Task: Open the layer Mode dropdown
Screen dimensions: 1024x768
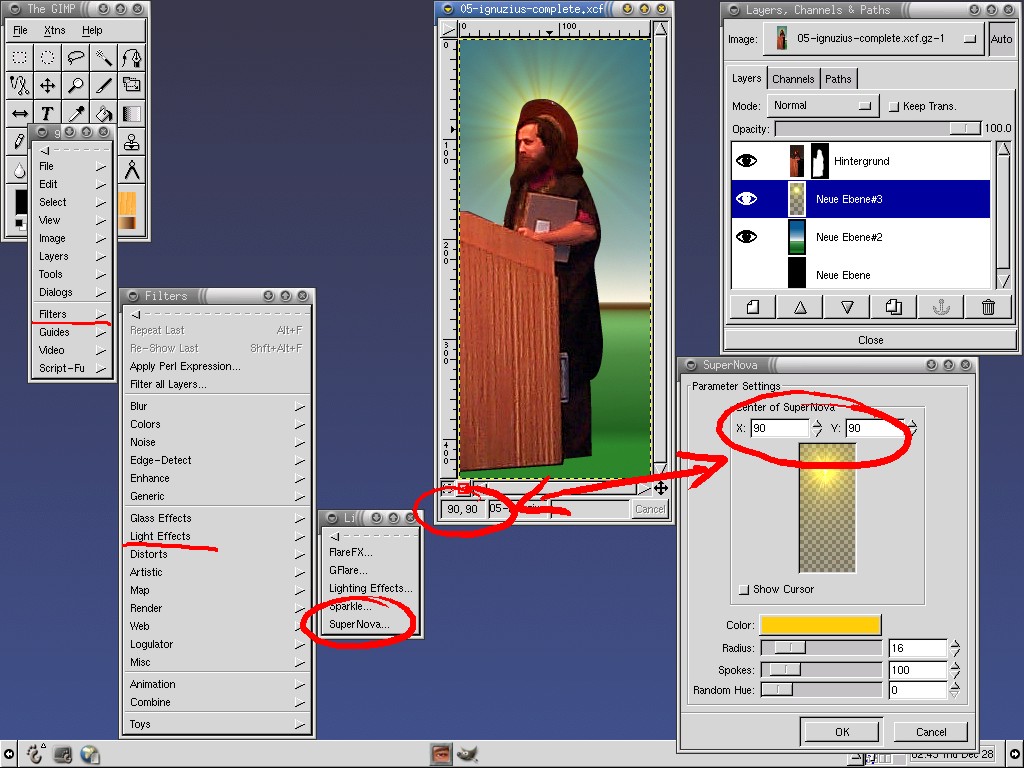Action: (821, 105)
